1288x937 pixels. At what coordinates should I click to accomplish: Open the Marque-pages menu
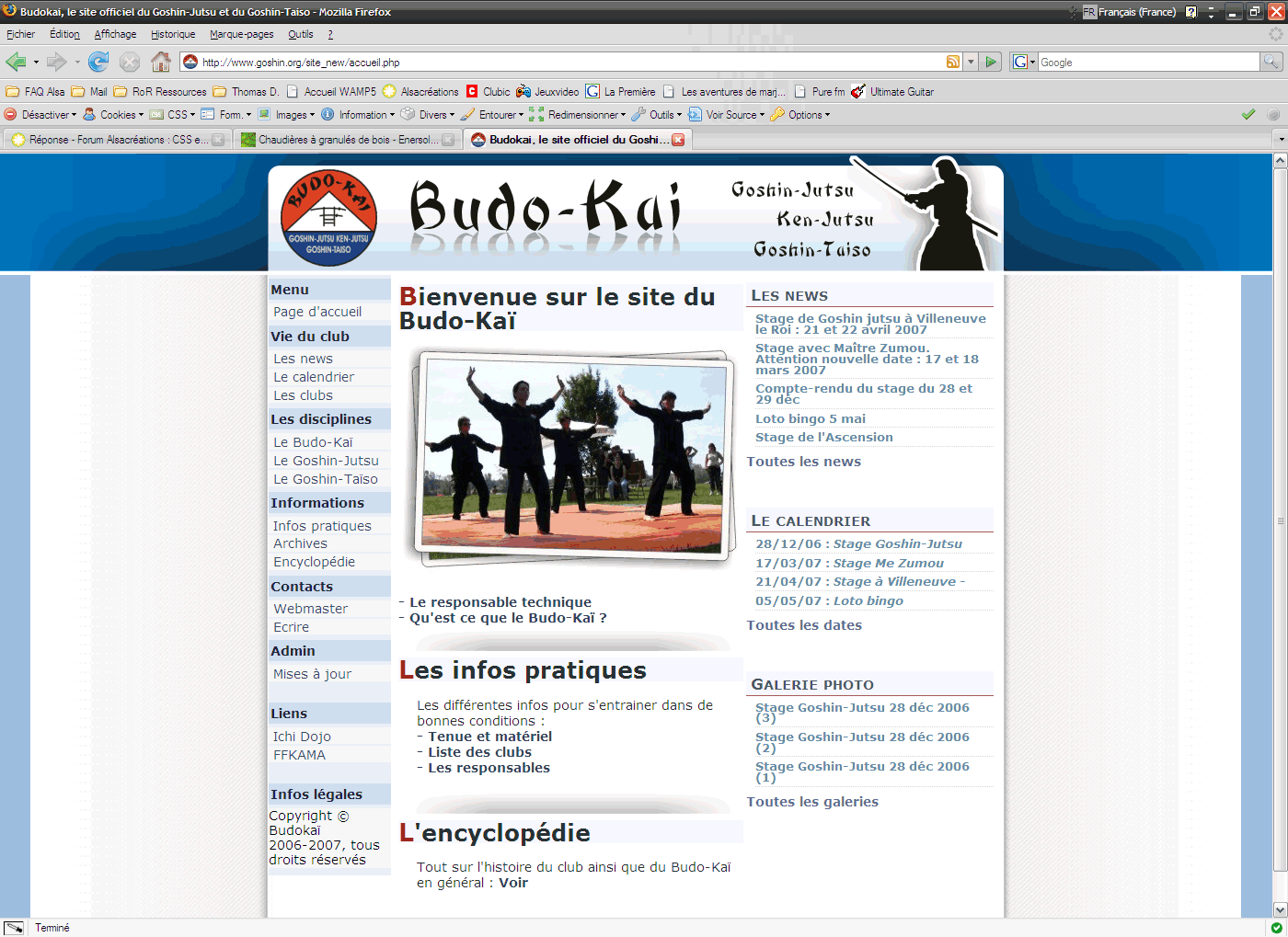(241, 34)
